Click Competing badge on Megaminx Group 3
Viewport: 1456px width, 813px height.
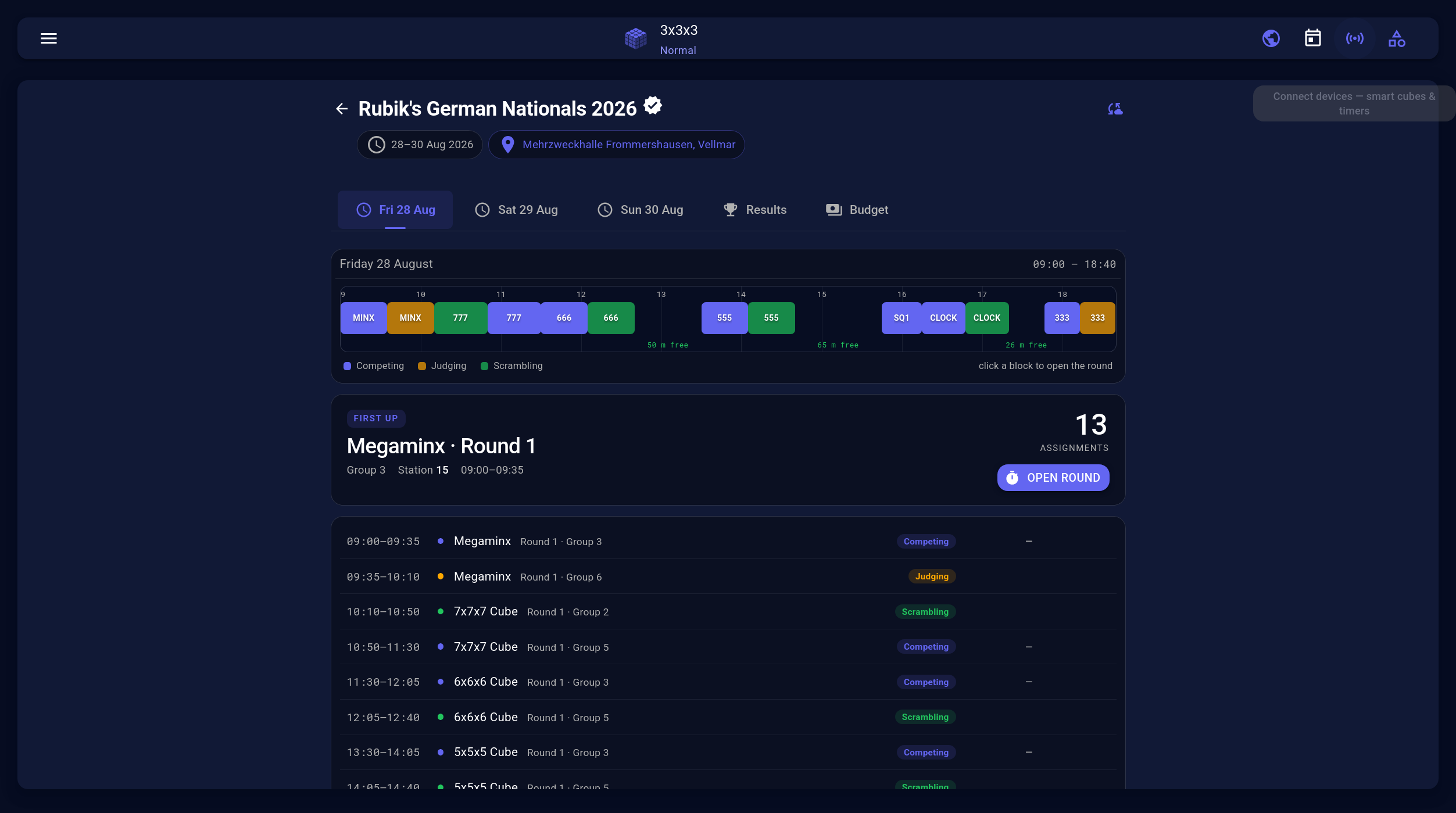click(x=926, y=541)
